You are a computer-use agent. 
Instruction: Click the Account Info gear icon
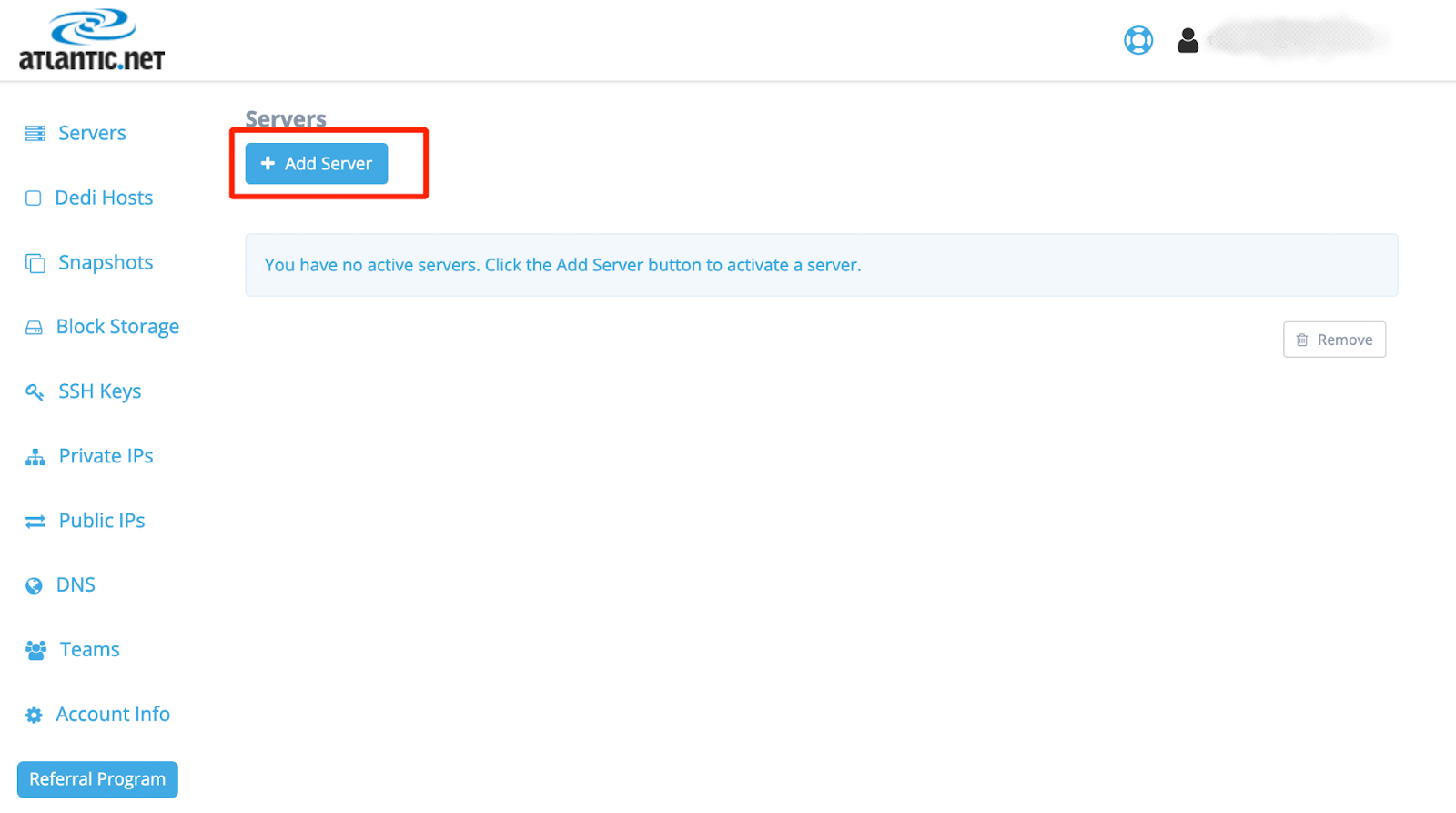[34, 716]
